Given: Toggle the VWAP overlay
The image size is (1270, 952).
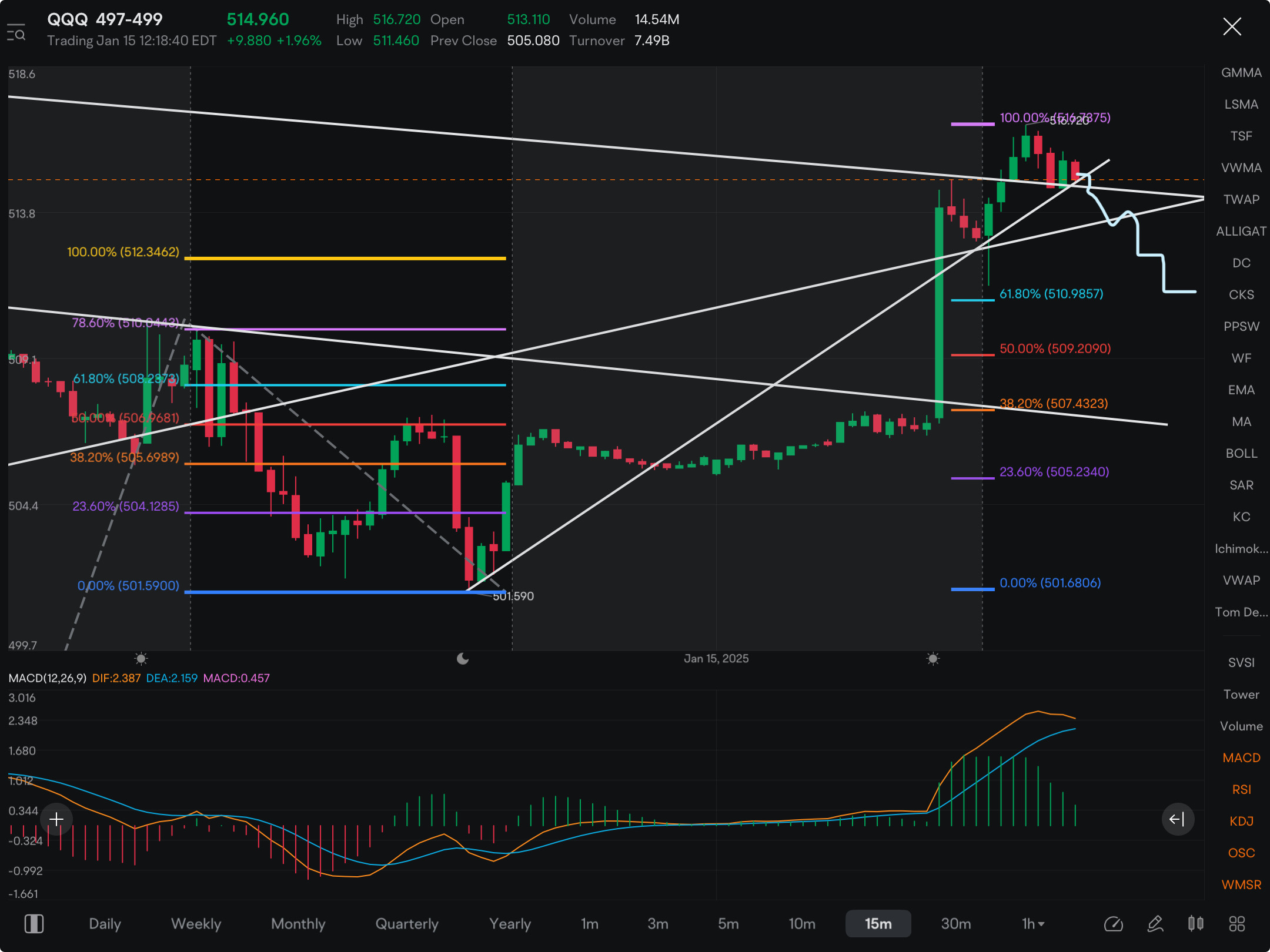Looking at the screenshot, I should coord(1241,581).
